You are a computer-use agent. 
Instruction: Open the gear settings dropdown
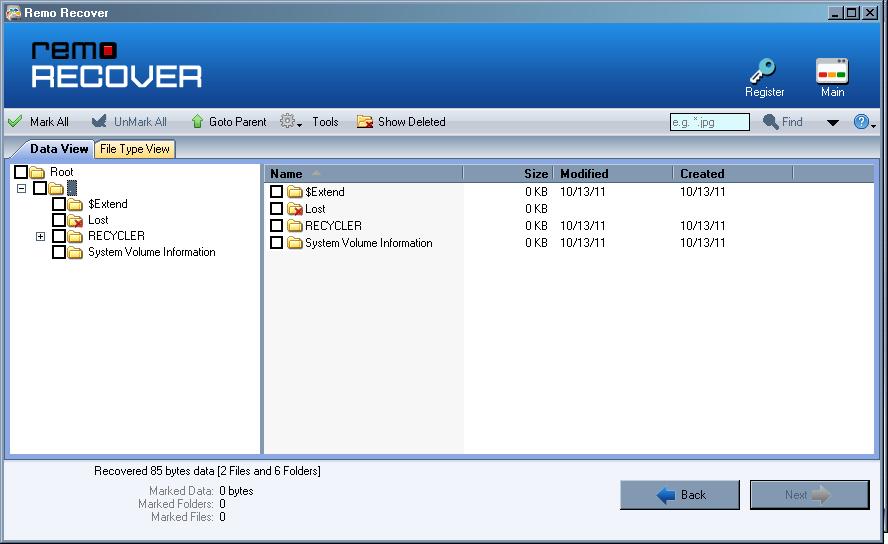click(x=291, y=121)
